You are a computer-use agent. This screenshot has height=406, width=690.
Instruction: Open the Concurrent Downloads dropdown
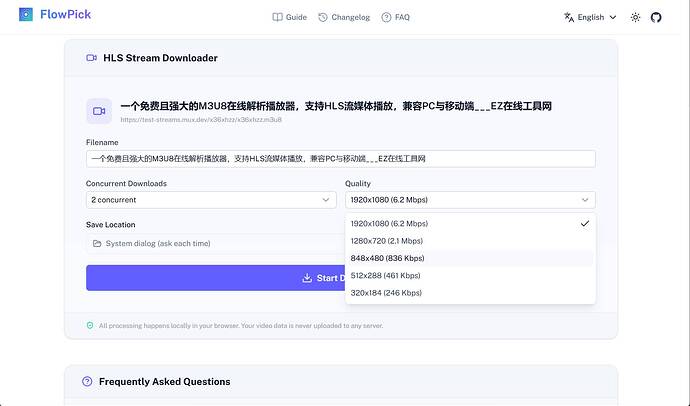(x=211, y=200)
